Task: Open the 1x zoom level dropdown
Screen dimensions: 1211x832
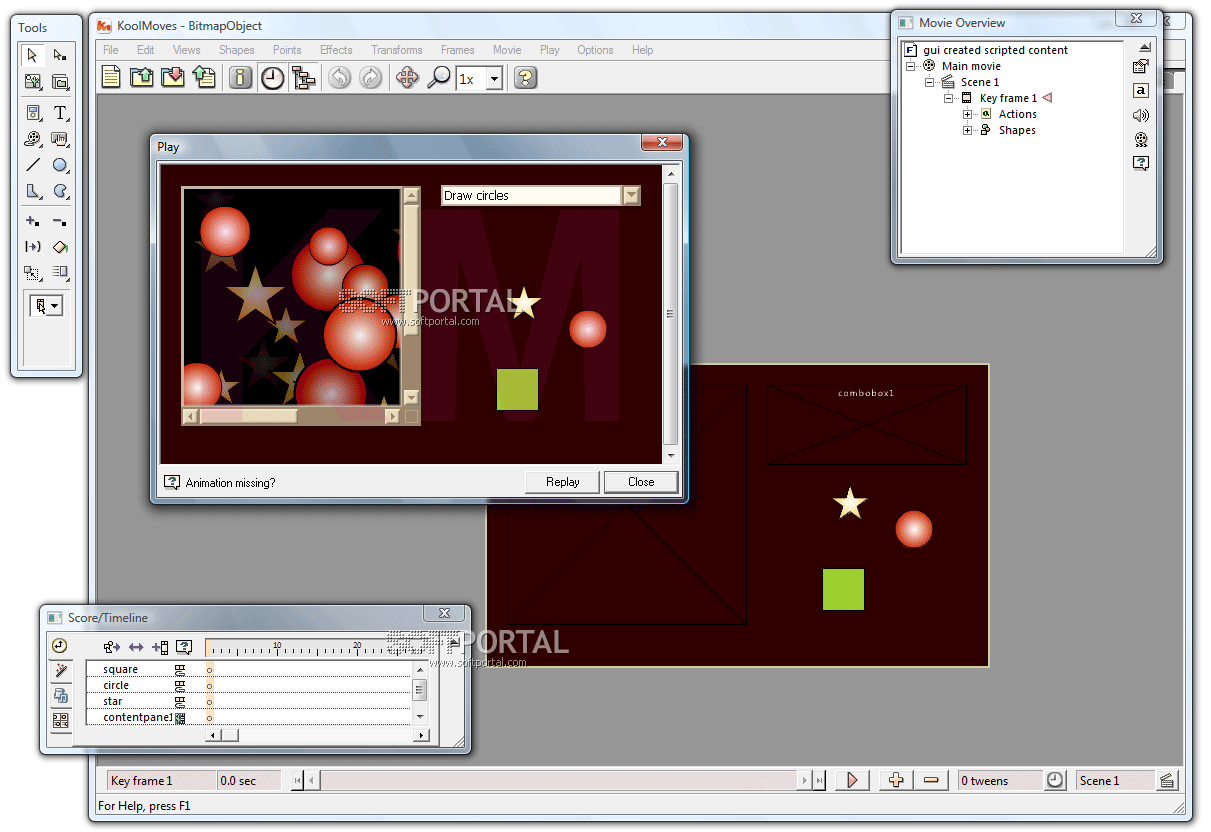Action: pyautogui.click(x=494, y=79)
